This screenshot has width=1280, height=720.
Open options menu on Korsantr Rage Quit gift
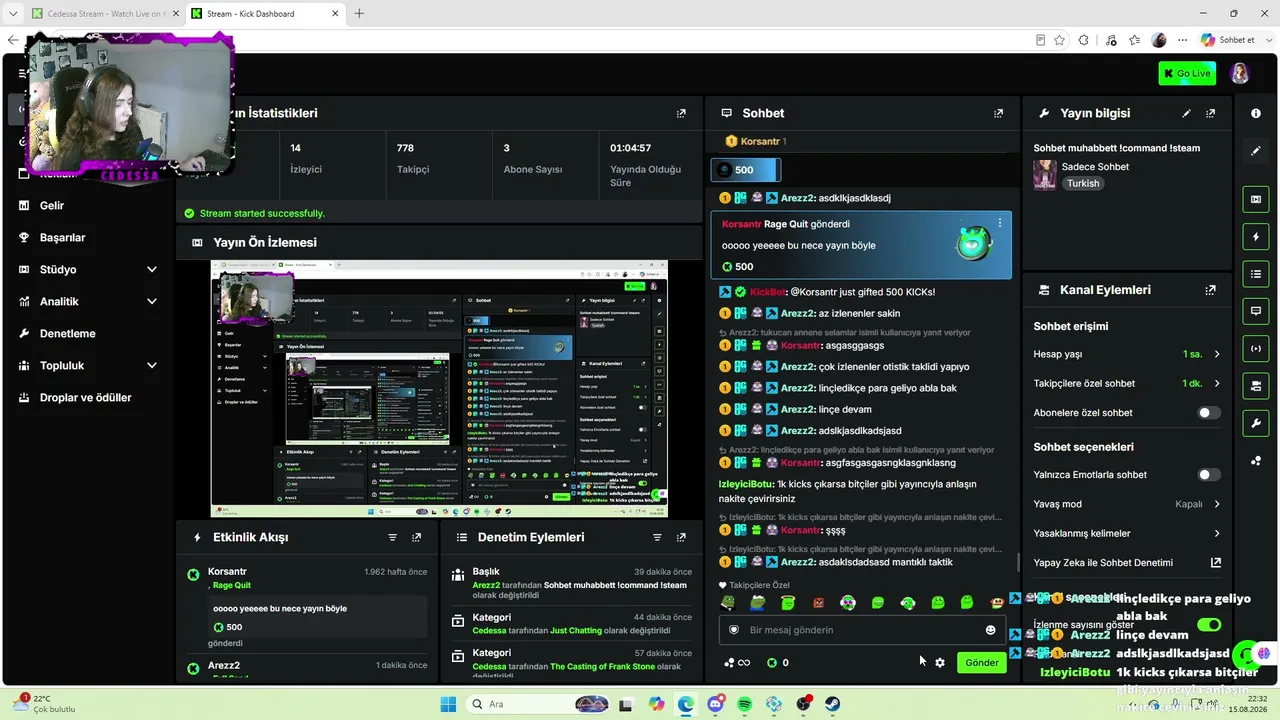pyautogui.click(x=999, y=223)
